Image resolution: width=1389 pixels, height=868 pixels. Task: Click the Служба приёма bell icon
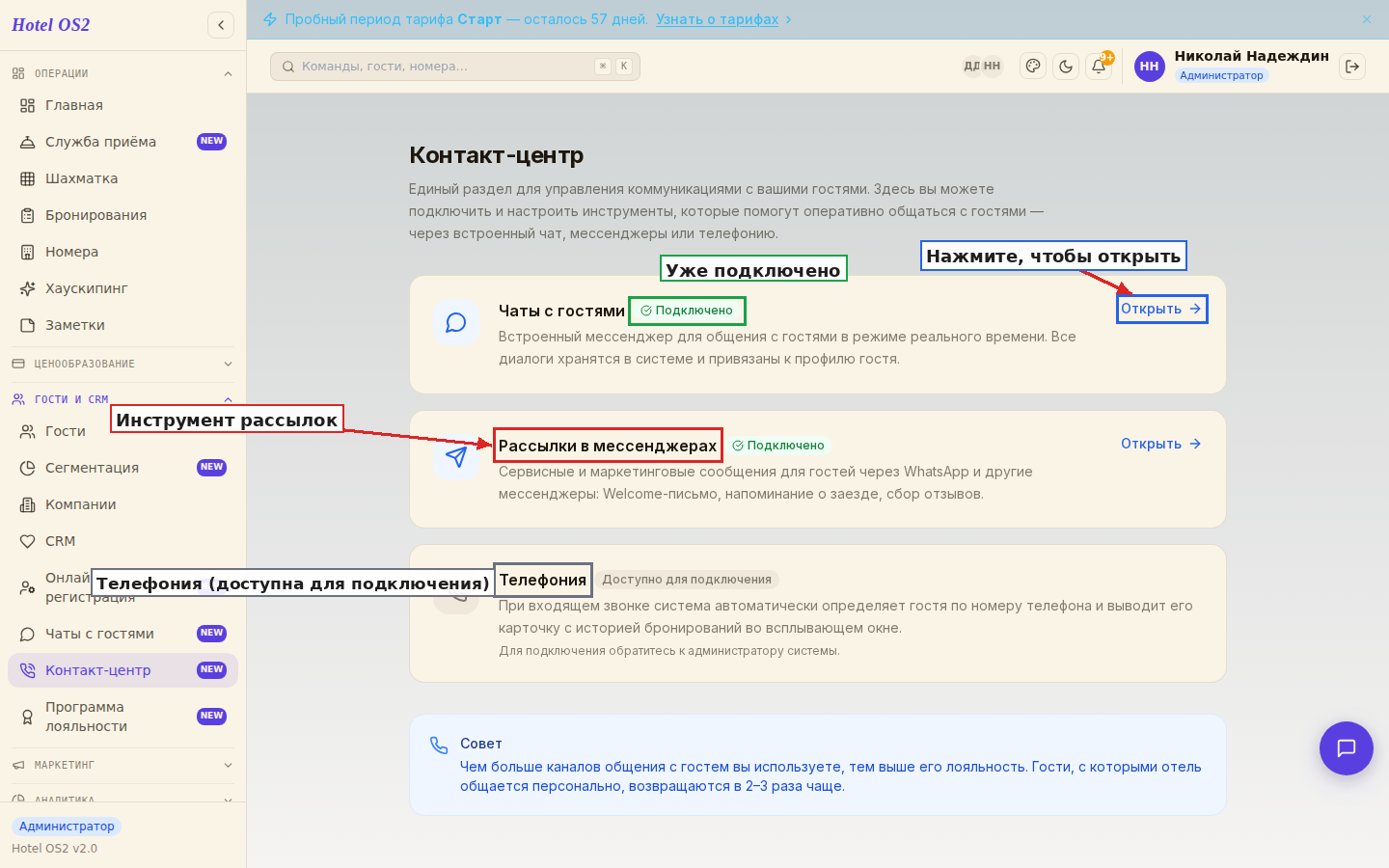pyautogui.click(x=28, y=142)
